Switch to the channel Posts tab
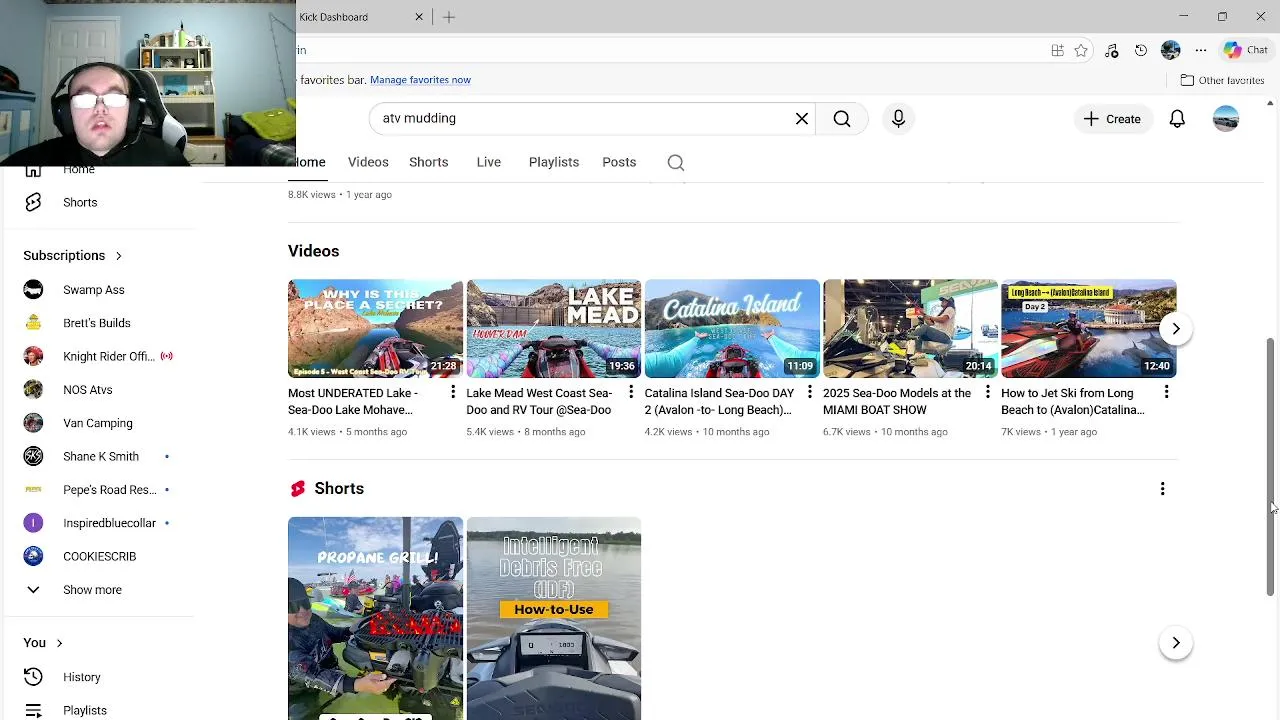Screen dimensions: 1280x720 point(619,162)
